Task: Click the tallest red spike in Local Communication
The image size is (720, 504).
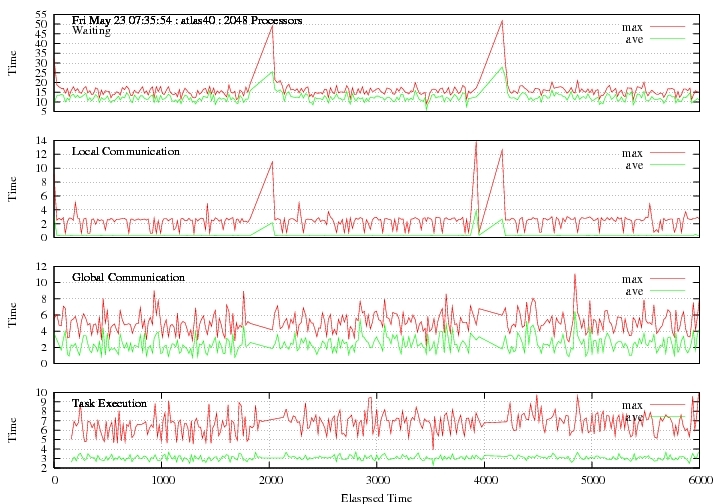Action: pos(475,143)
